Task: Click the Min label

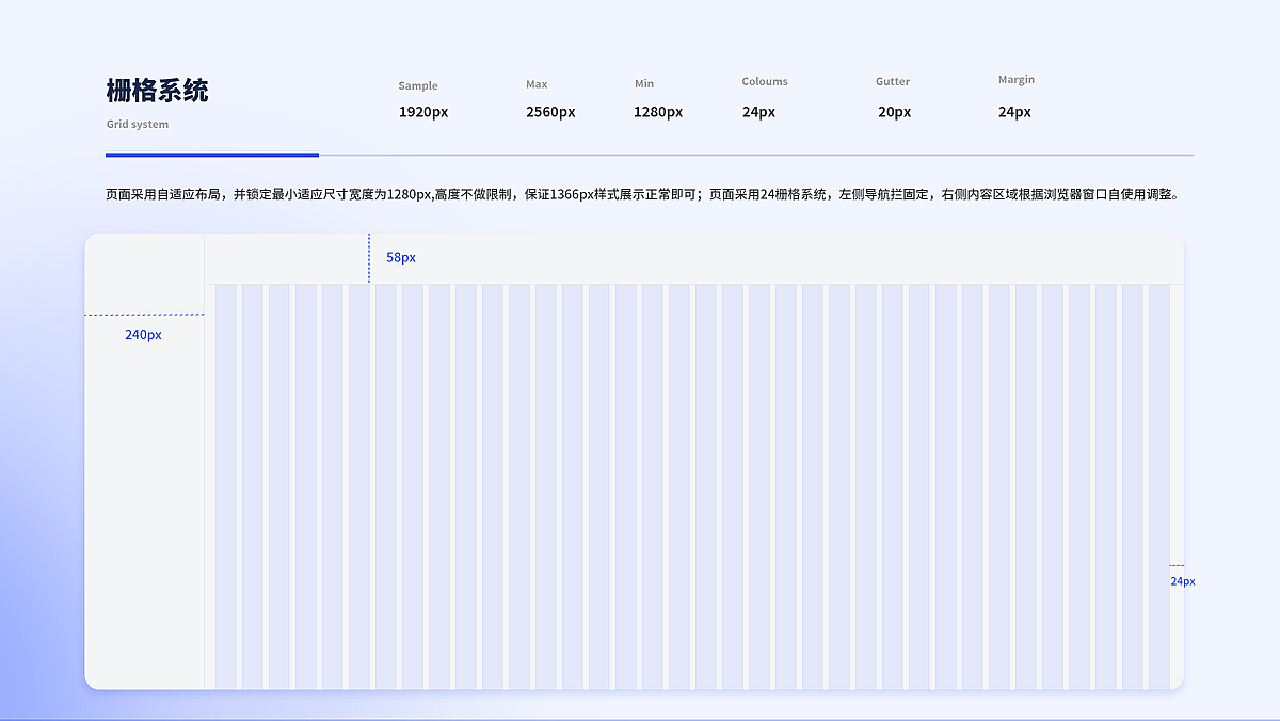Action: point(644,83)
